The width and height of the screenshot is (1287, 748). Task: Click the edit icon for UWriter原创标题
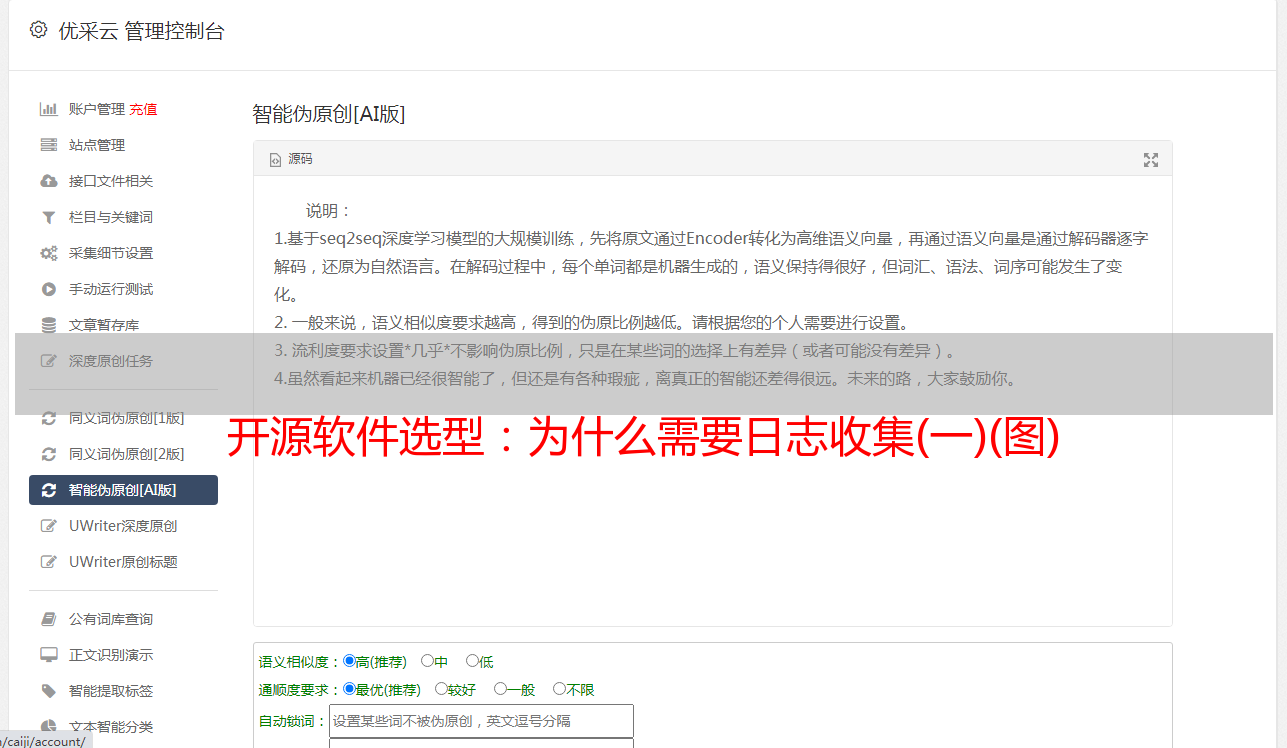click(48, 562)
